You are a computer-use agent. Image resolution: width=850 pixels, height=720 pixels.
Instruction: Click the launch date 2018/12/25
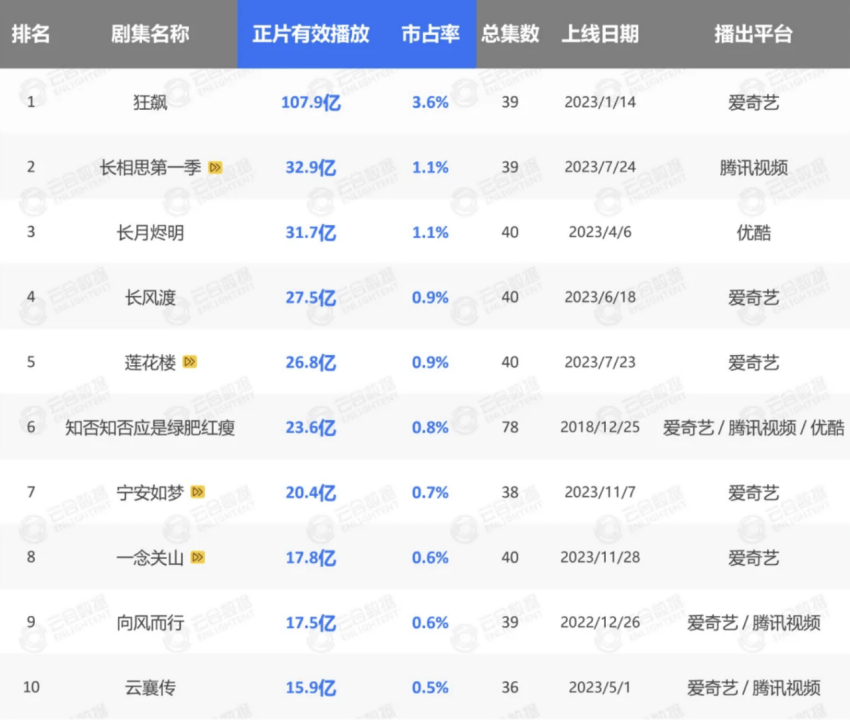(x=600, y=427)
